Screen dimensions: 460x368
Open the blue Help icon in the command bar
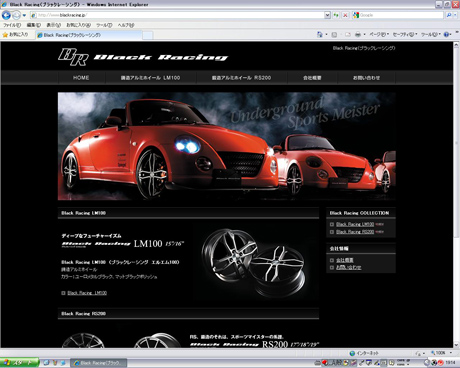447,34
